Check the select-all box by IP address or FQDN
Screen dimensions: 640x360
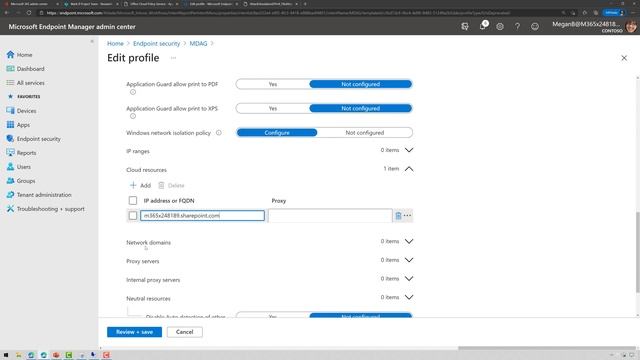tap(133, 200)
